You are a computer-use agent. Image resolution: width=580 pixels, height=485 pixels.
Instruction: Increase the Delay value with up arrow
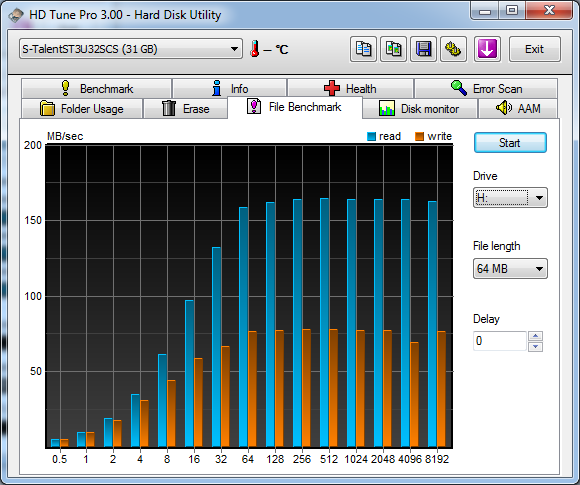(536, 336)
